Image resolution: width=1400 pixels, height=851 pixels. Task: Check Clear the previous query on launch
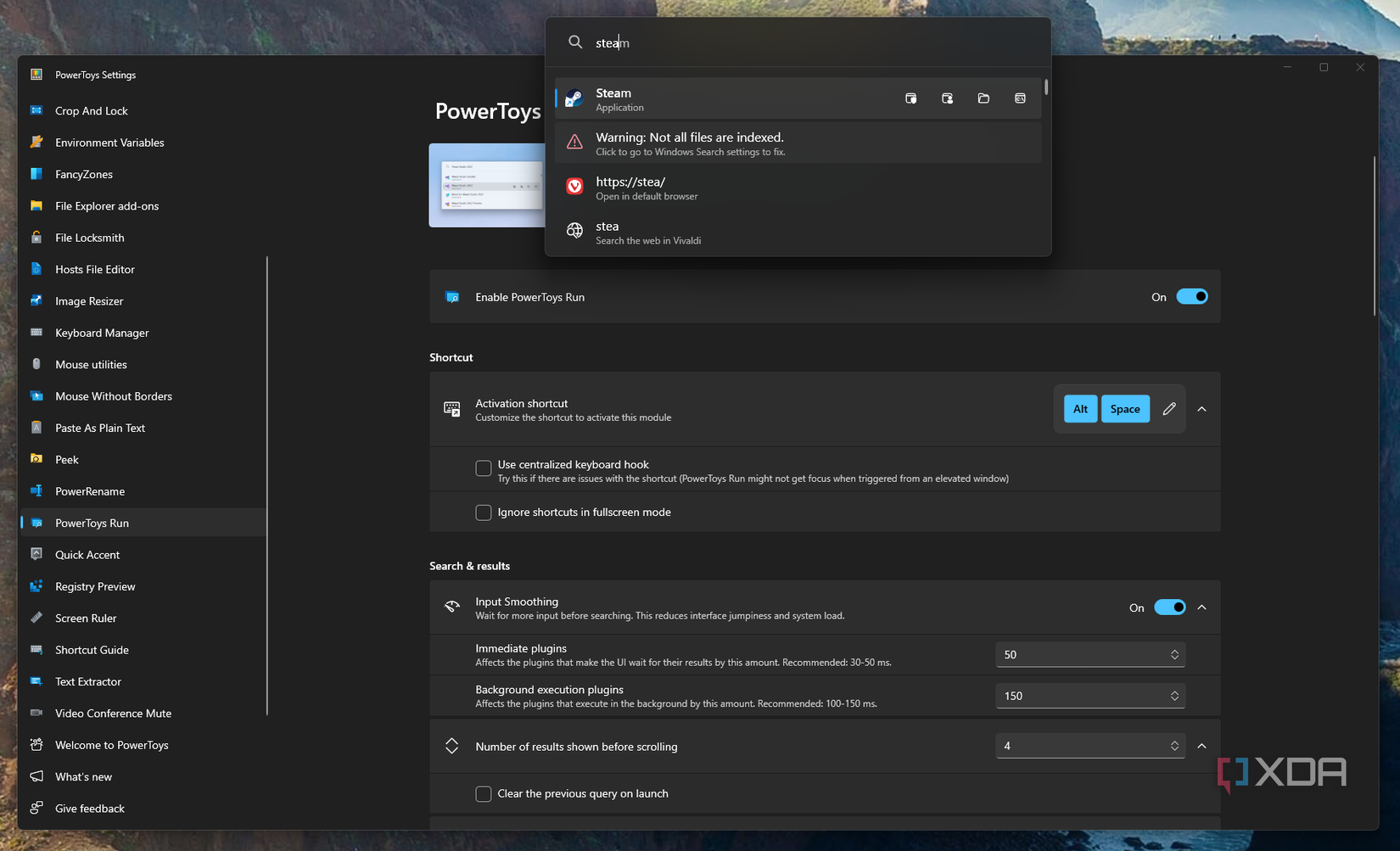(x=484, y=794)
